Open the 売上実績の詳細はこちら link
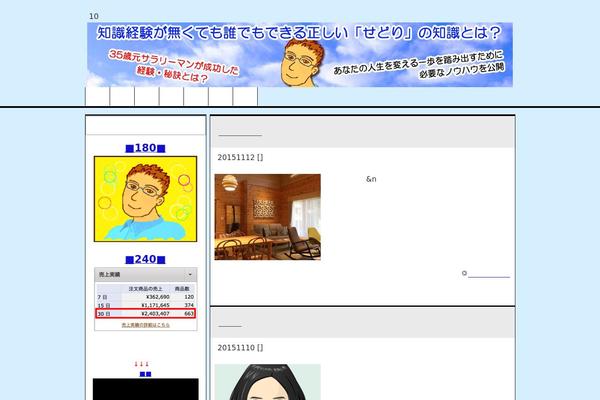This screenshot has width=600, height=400. pos(145,325)
